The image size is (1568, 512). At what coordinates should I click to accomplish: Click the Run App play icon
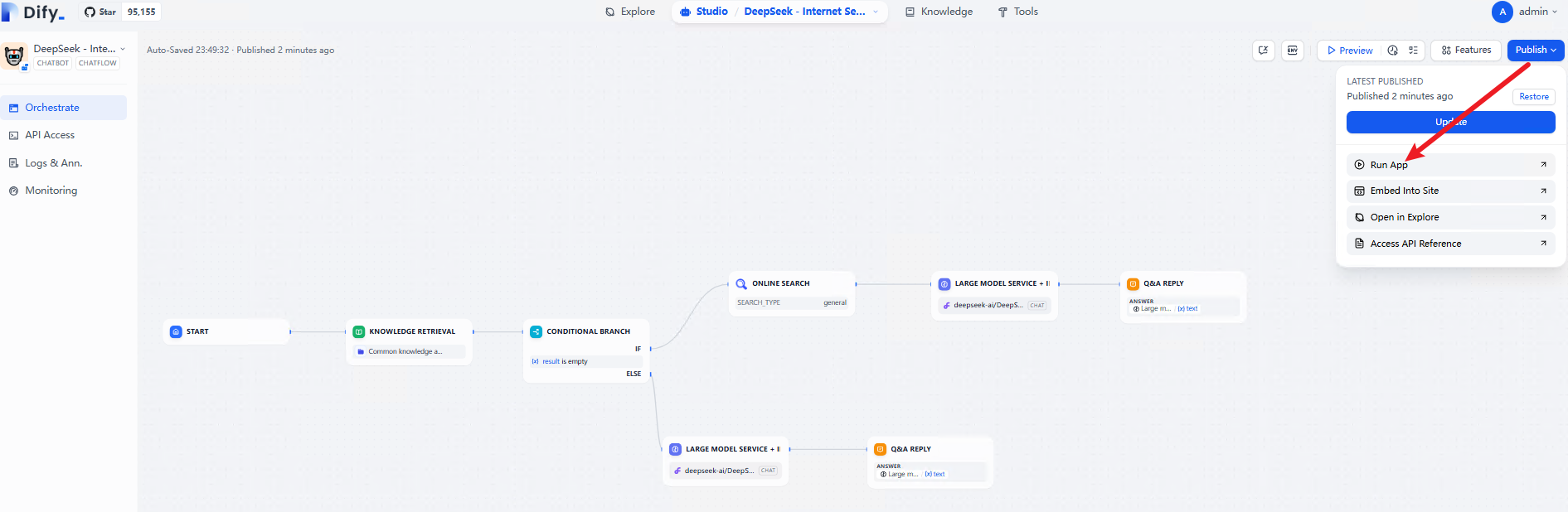click(1359, 165)
